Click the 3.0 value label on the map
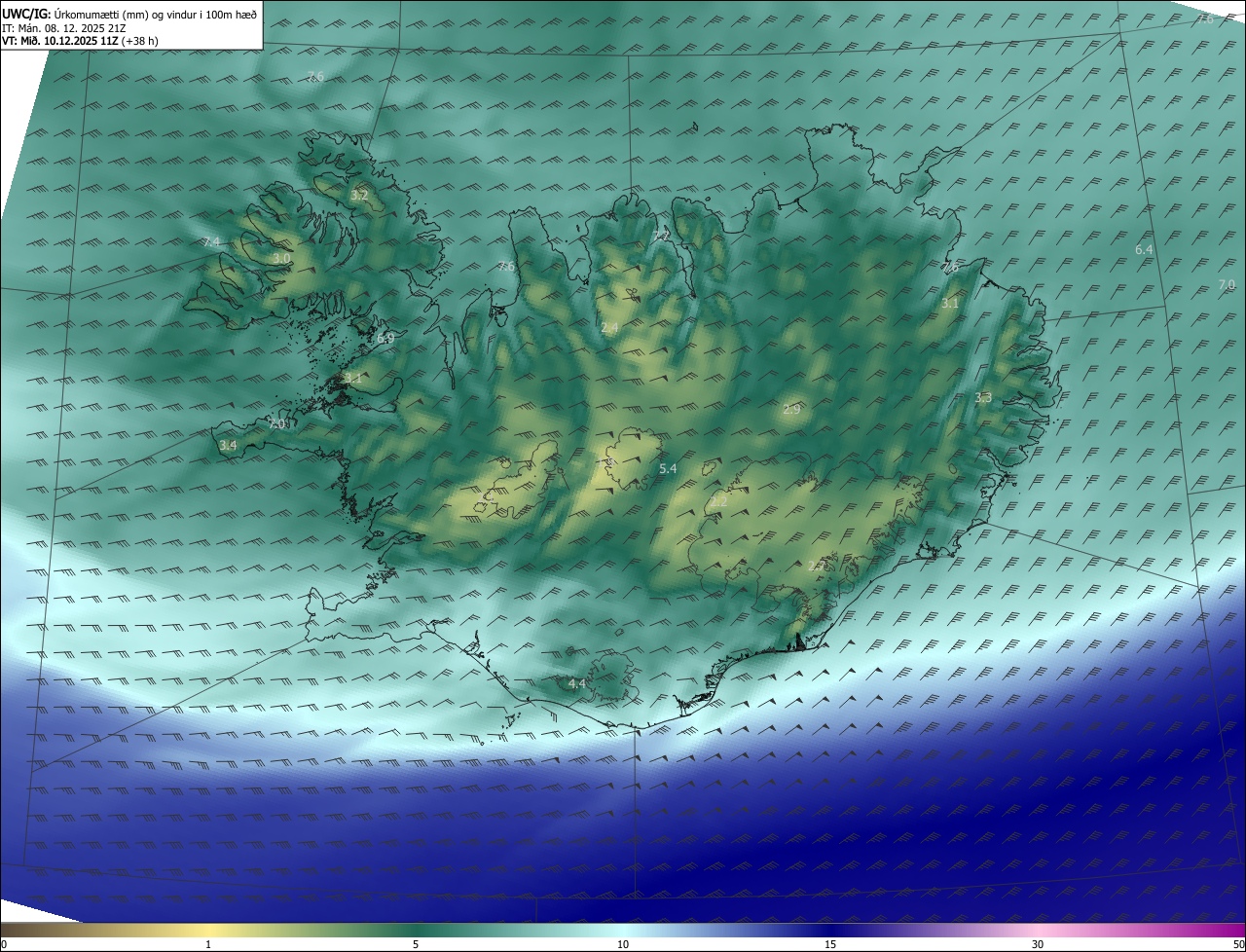The height and width of the screenshot is (952, 1246). (x=280, y=259)
